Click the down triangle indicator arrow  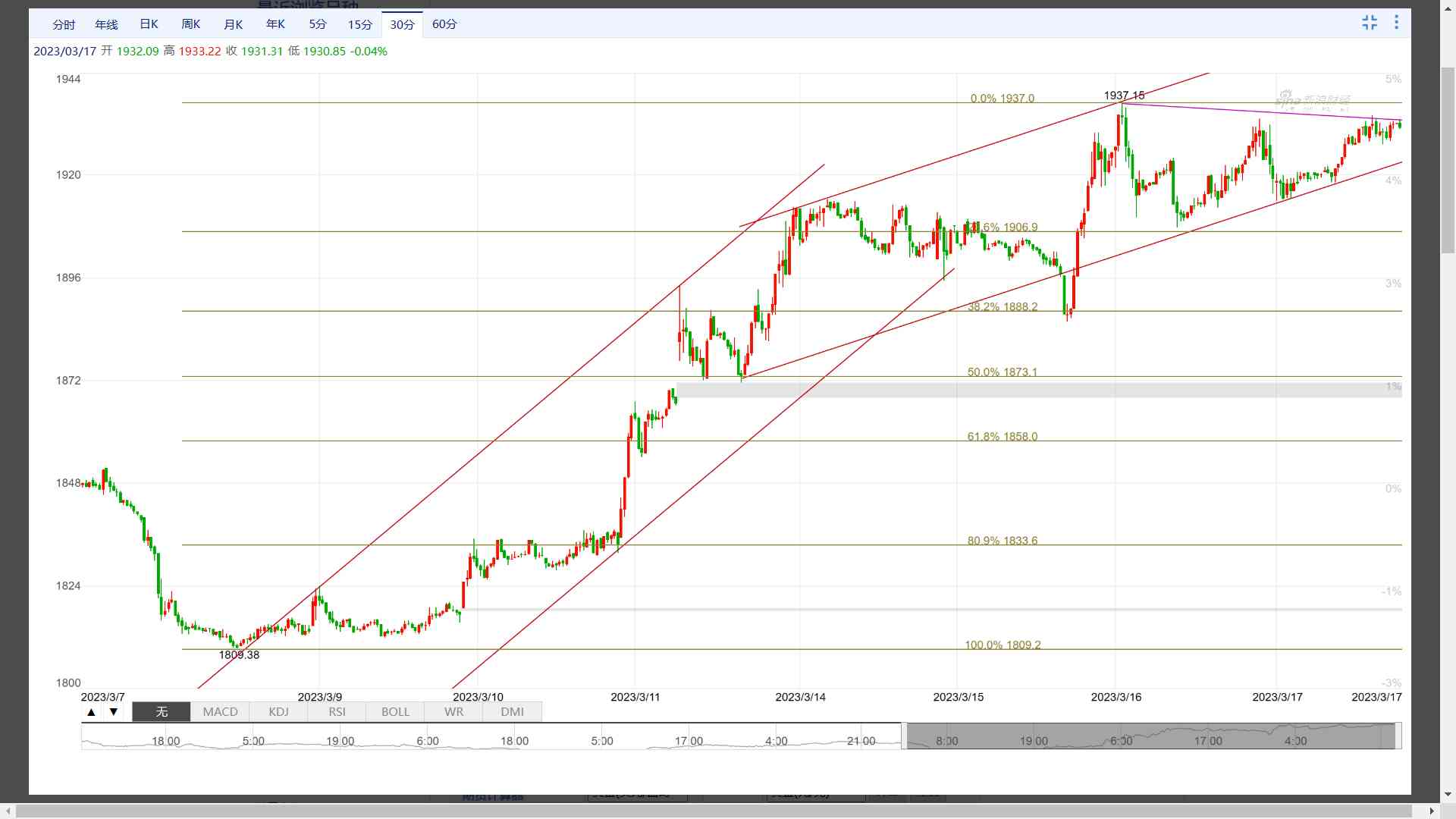point(114,712)
